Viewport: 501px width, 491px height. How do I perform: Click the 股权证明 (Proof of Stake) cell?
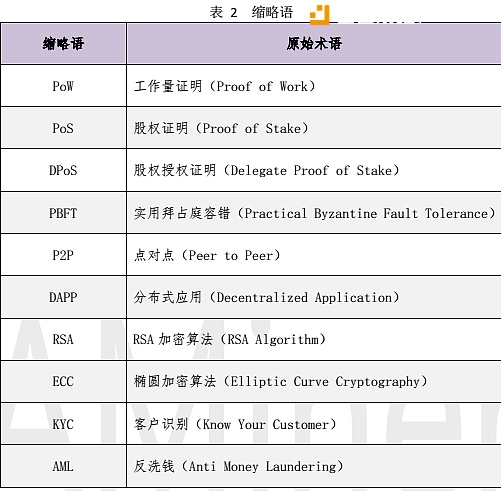tap(314, 128)
